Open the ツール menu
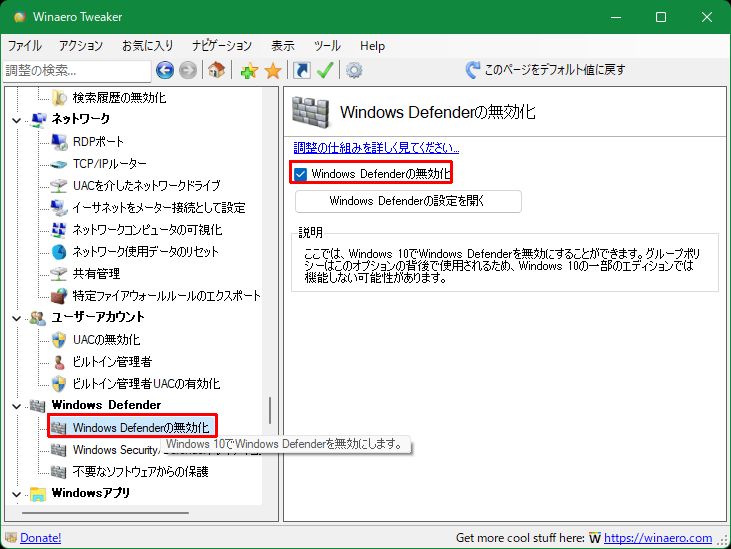The image size is (731, 549). coord(327,46)
